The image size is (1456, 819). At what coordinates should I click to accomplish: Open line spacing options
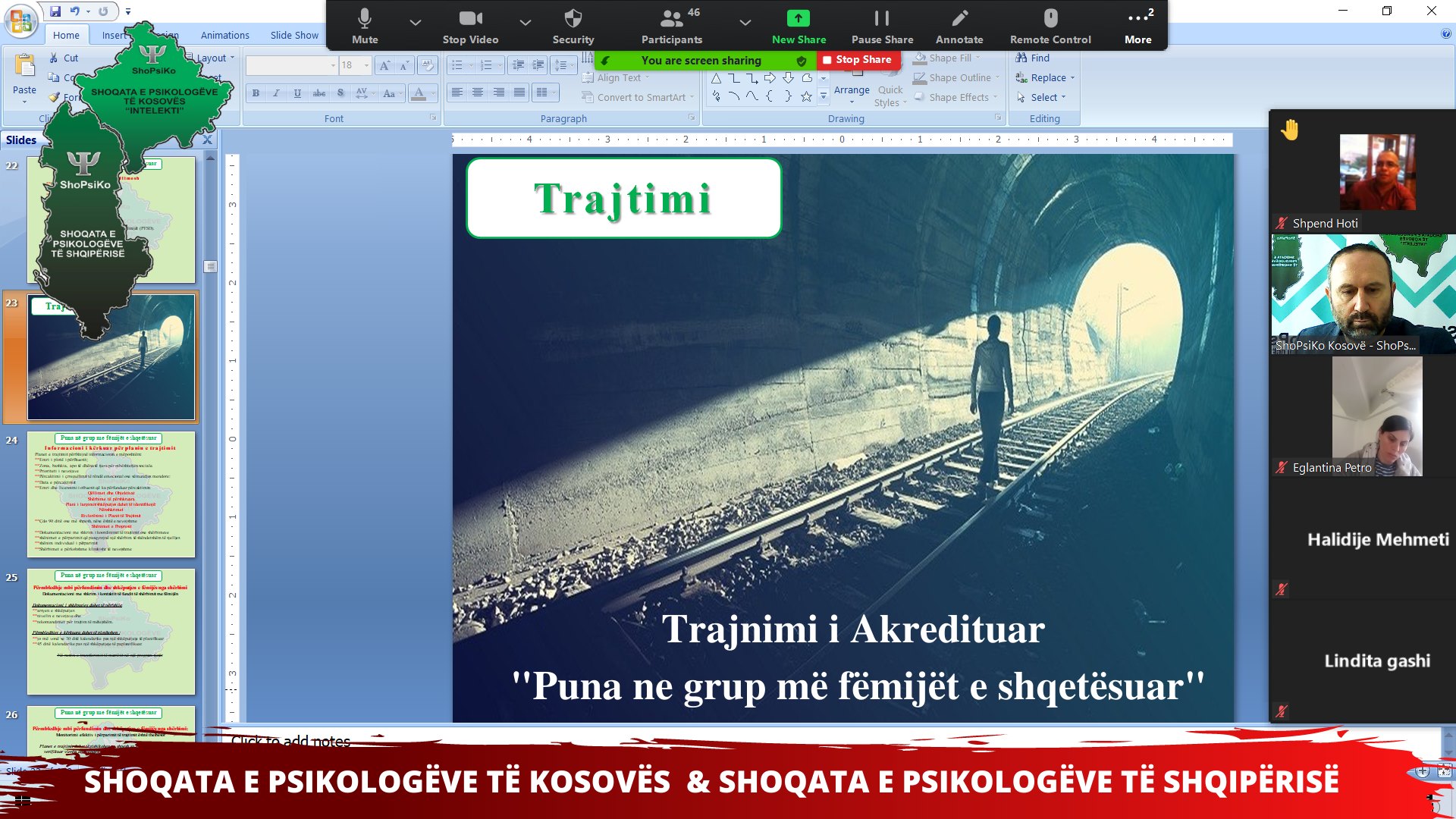click(563, 65)
